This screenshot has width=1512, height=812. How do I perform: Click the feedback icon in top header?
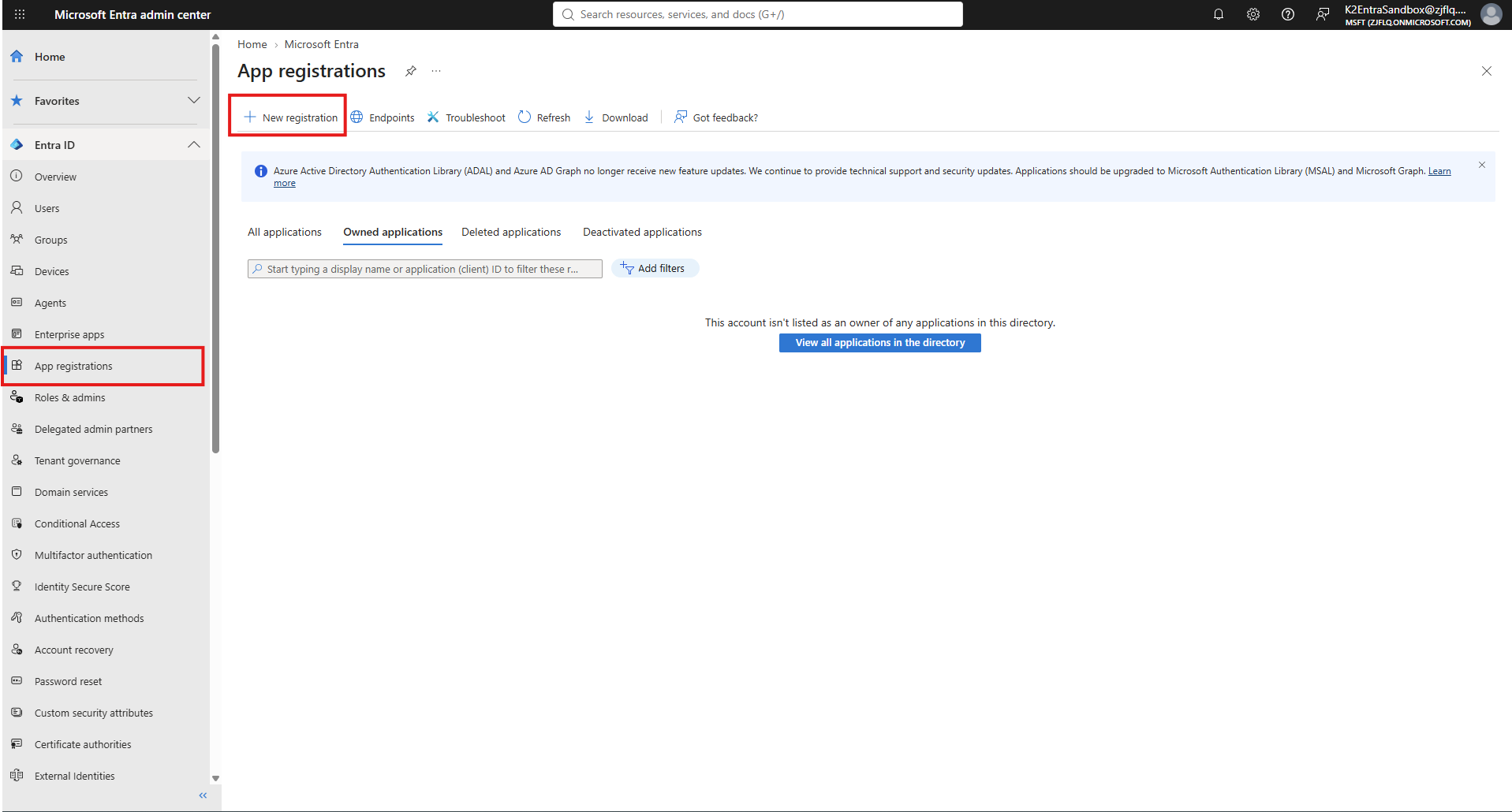tap(1323, 14)
